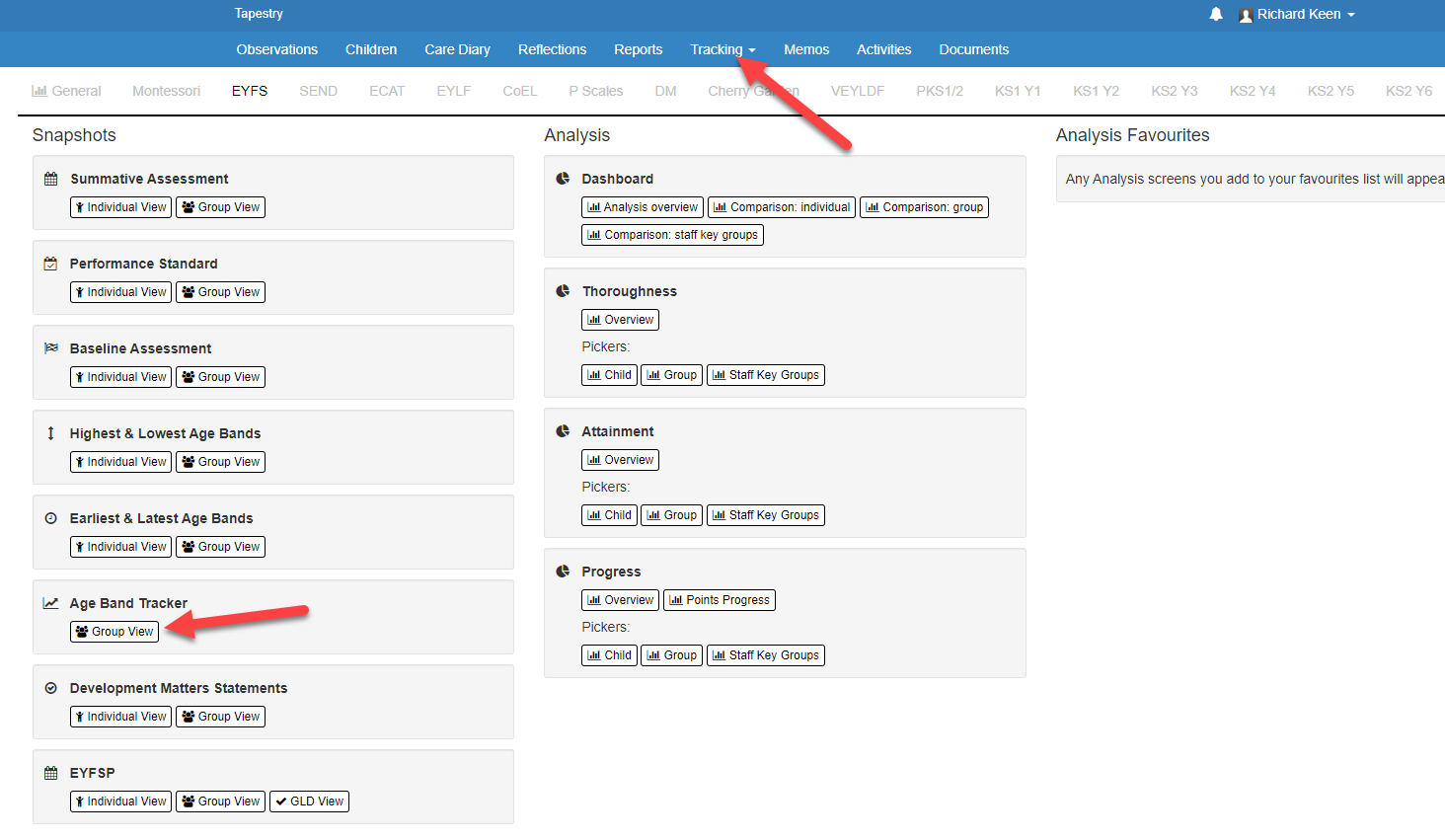Click Thoroughness Child picker
The height and width of the screenshot is (840, 1445).
tap(610, 375)
